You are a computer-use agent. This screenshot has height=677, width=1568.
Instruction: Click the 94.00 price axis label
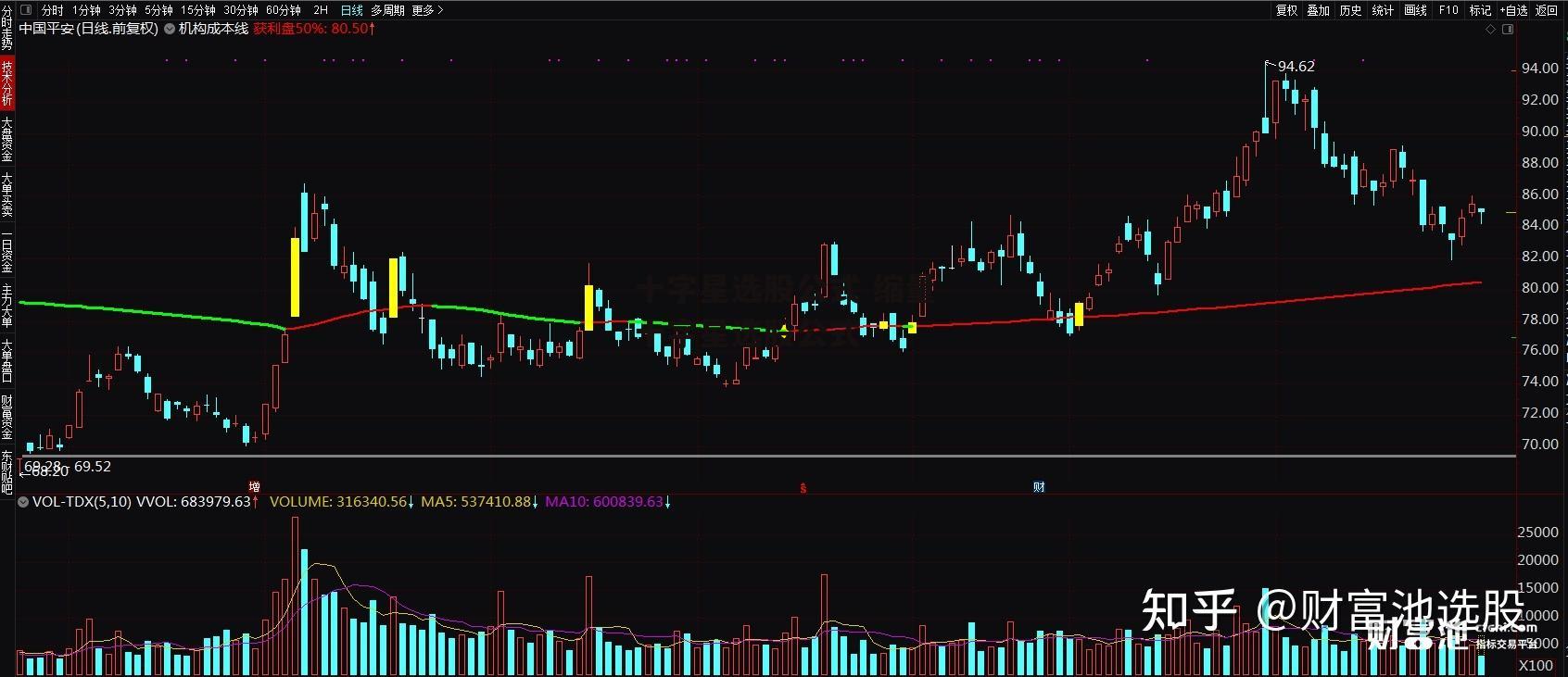1539,69
